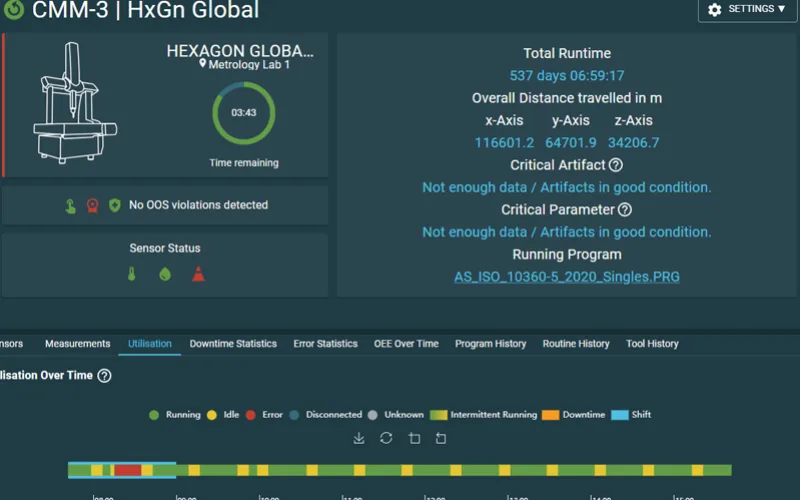The width and height of the screenshot is (800, 500).
Task: Toggle the Error legend entry
Action: [264, 415]
